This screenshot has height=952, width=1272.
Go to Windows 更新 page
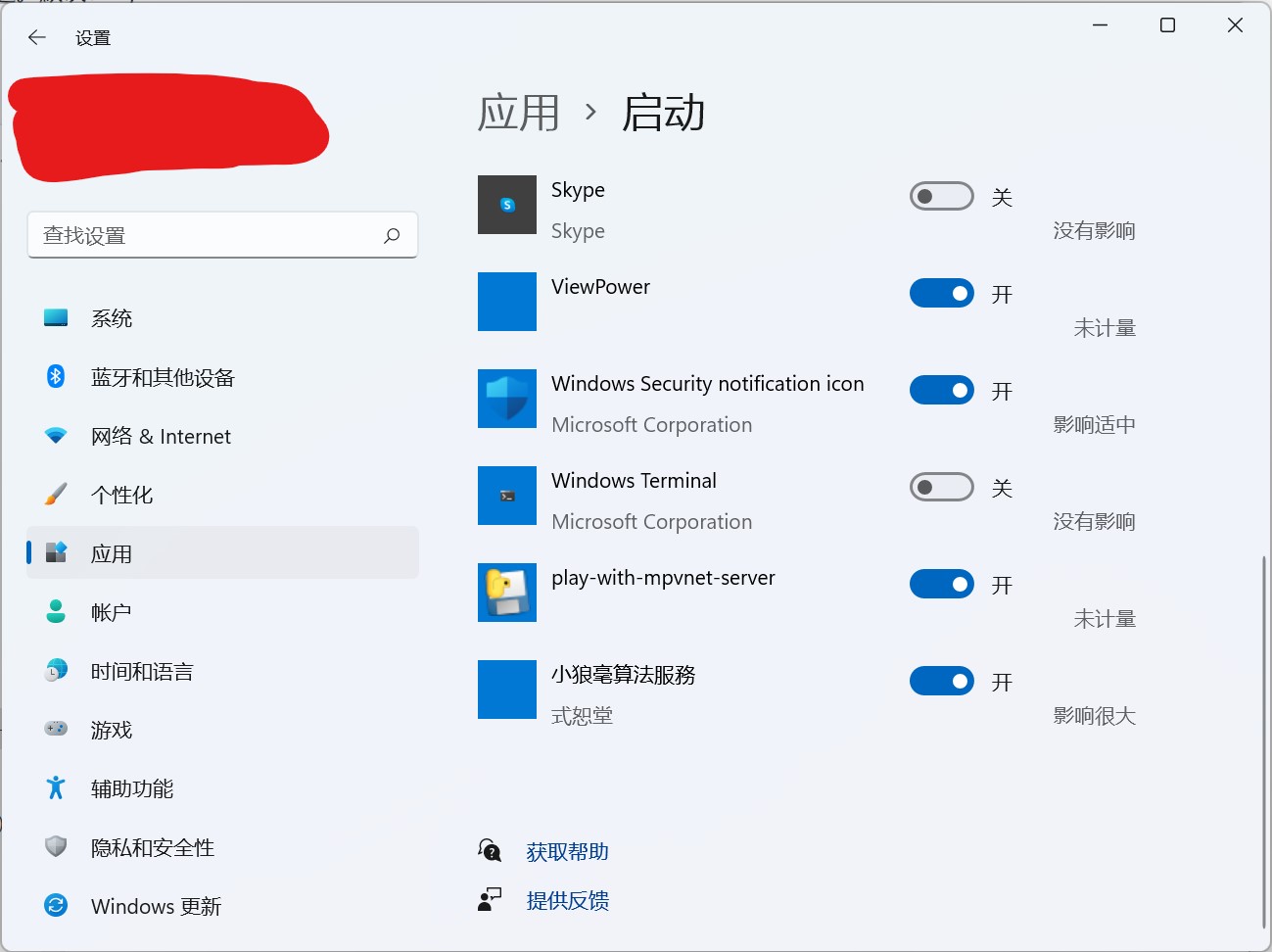222,906
